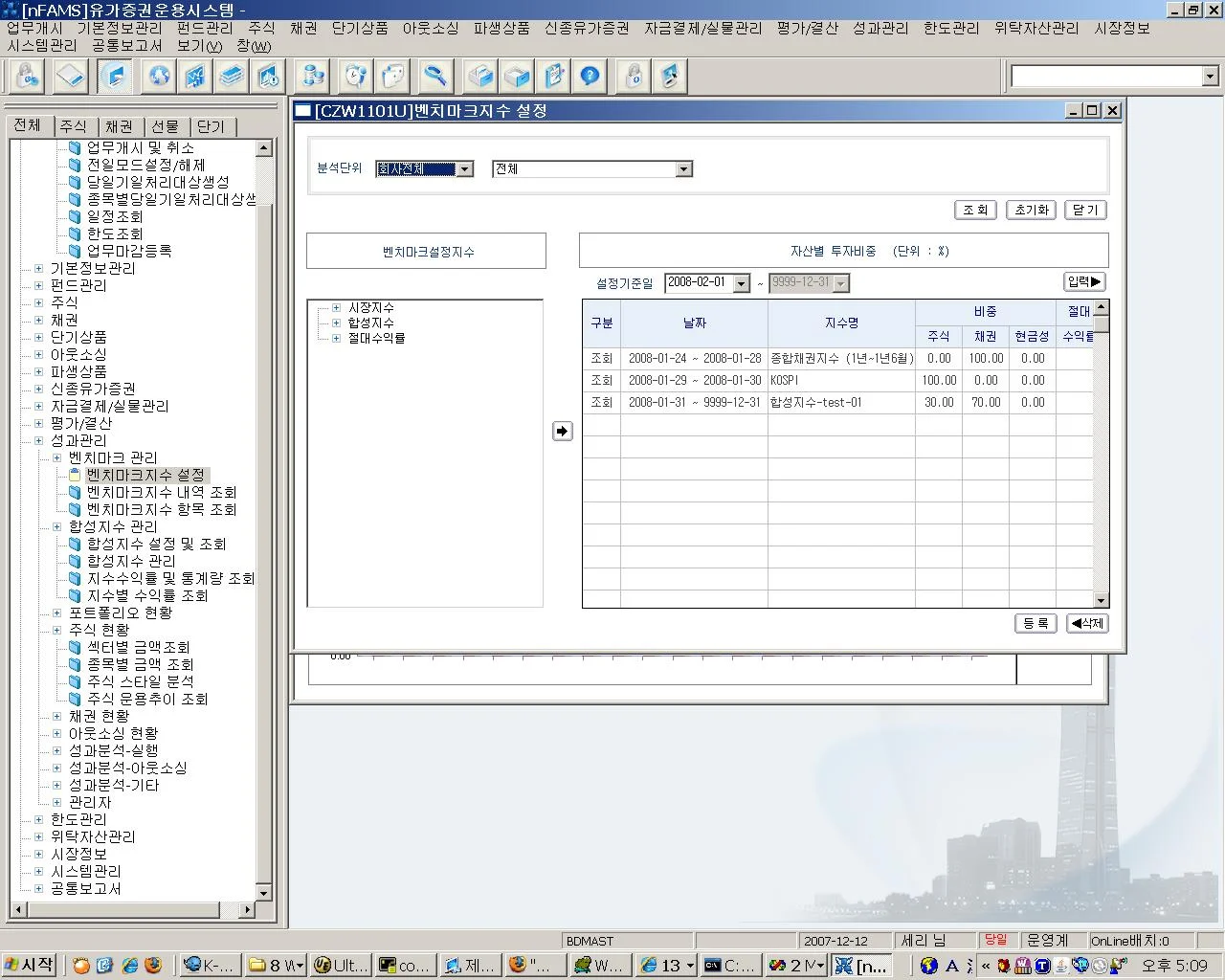Screen dimensions: 1225x980
Task: Select the stacked layers icon in the toolbar
Action: pos(232,77)
